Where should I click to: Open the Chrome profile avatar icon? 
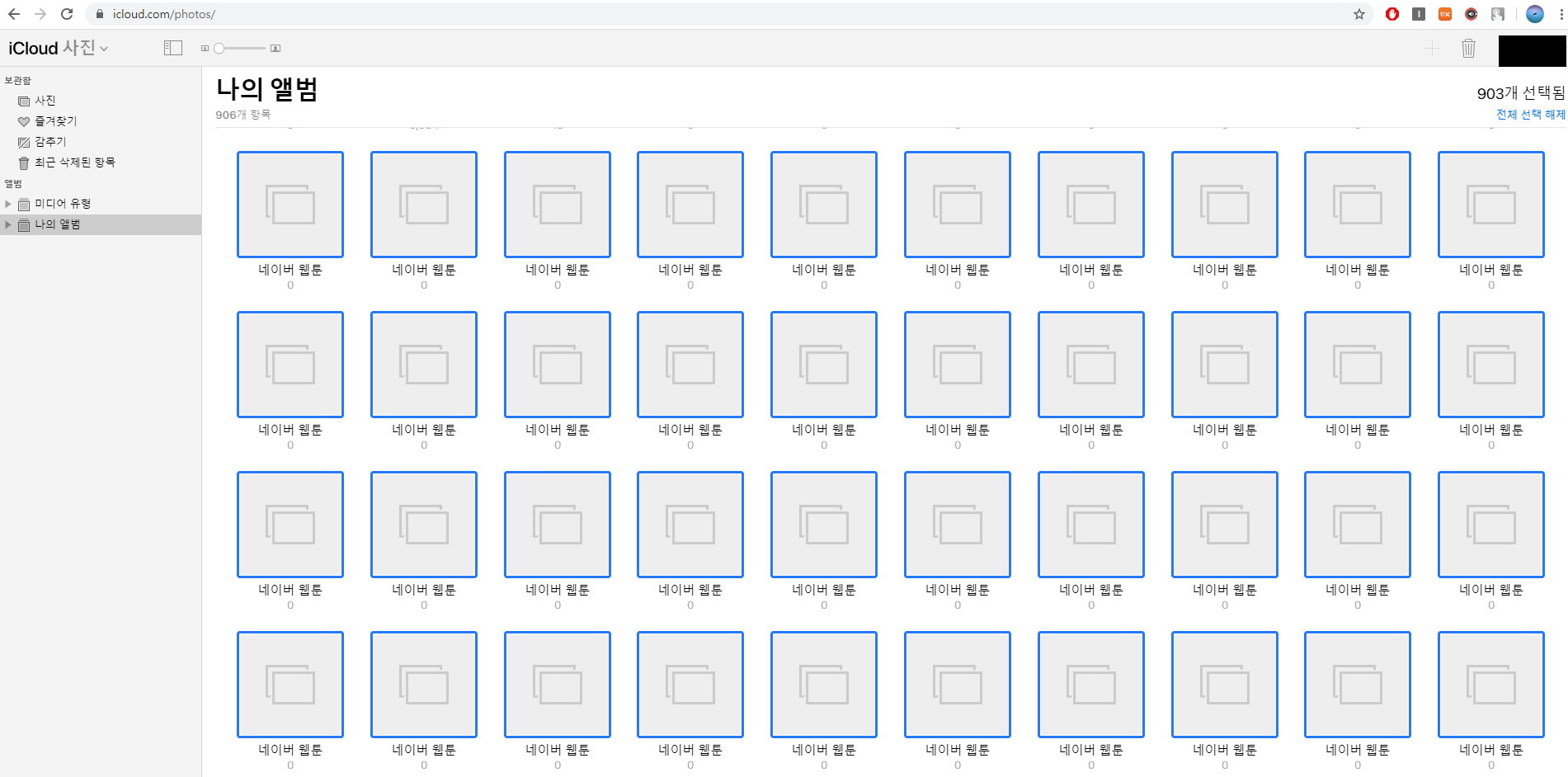[1534, 14]
